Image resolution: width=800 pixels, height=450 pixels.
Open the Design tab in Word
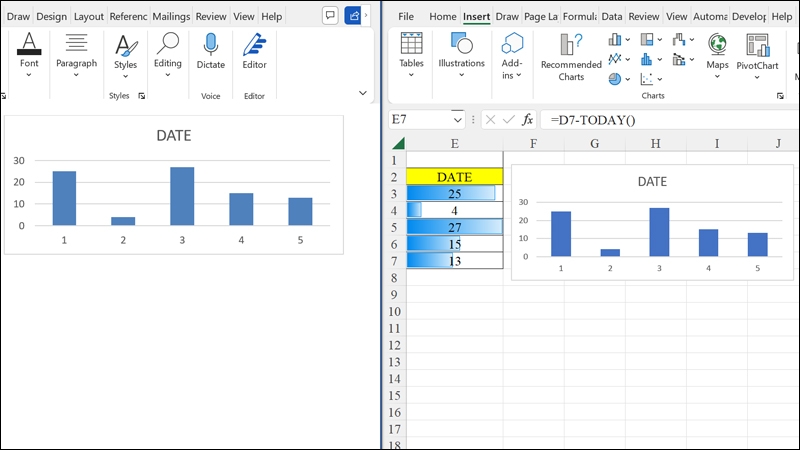(x=52, y=16)
